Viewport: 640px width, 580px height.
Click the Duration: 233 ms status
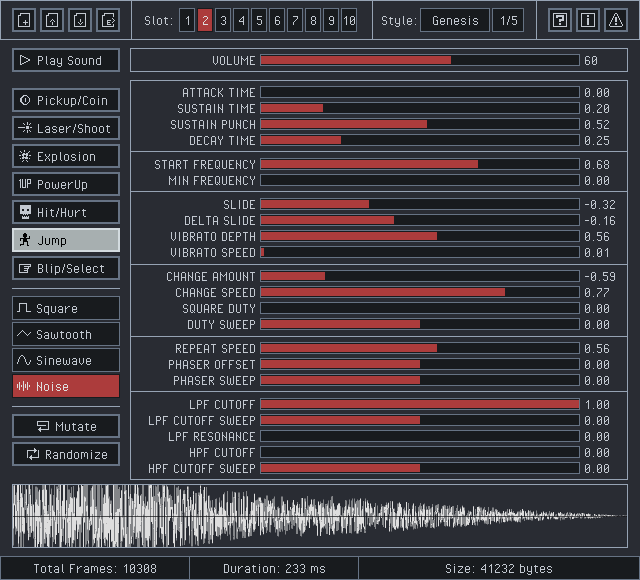pos(274,568)
